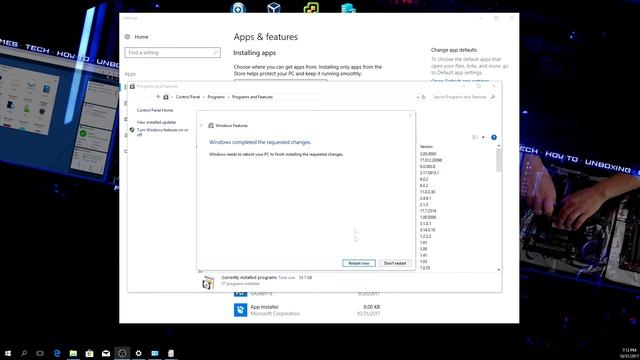Switch to the Control Panel taskbar window
Image resolution: width=640 pixels, height=360 pixels.
pyautogui.click(x=155, y=353)
